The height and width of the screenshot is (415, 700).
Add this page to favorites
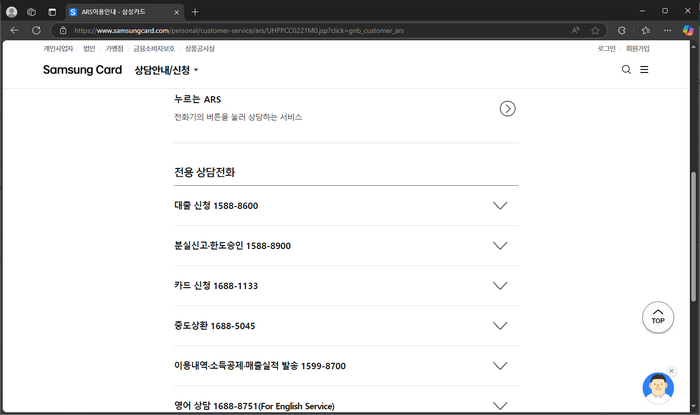click(595, 30)
